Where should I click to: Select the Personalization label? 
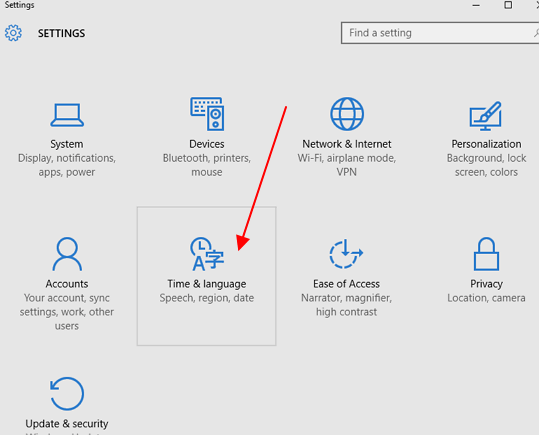point(486,144)
